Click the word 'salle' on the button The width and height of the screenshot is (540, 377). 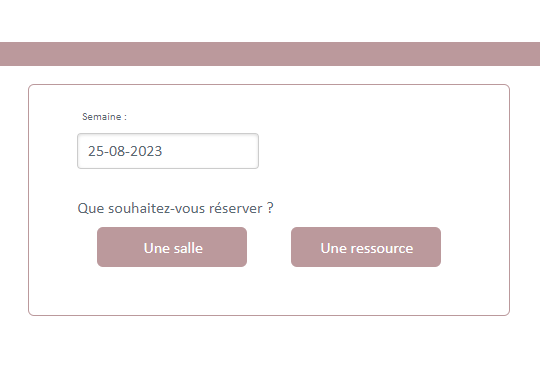188,248
